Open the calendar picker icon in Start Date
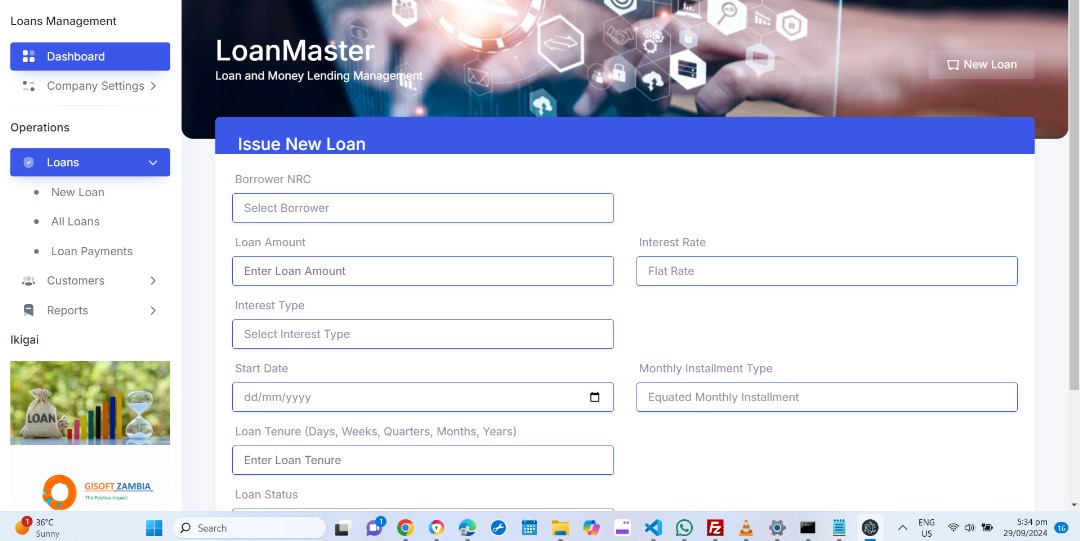Viewport: 1080px width, 541px height. (x=595, y=397)
